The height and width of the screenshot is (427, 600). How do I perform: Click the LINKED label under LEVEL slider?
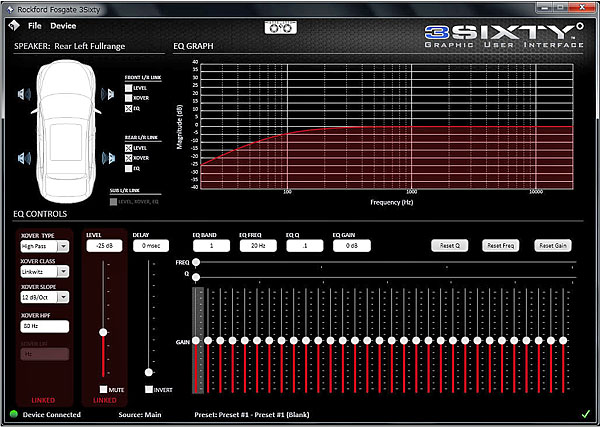coord(104,400)
